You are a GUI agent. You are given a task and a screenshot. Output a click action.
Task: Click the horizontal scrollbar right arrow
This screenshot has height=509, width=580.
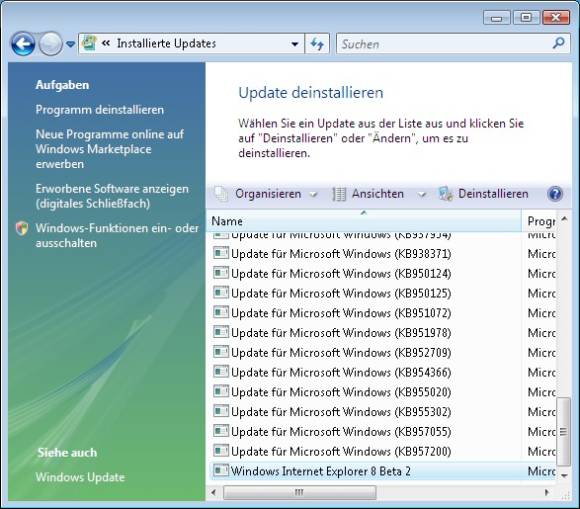546,492
